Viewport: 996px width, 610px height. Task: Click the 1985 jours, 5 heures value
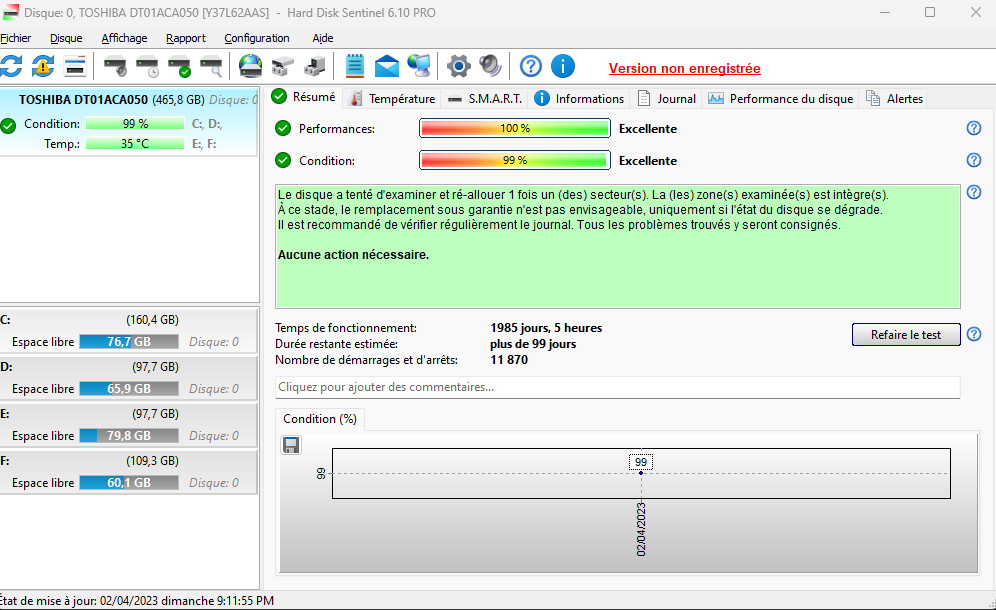tap(546, 328)
